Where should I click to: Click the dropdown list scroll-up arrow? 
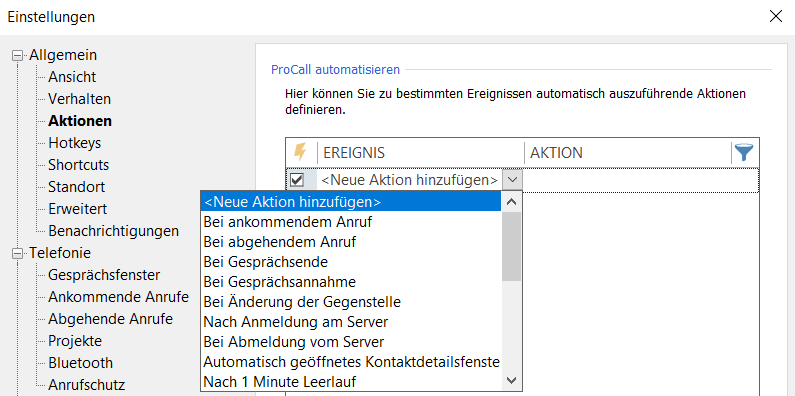[x=512, y=202]
